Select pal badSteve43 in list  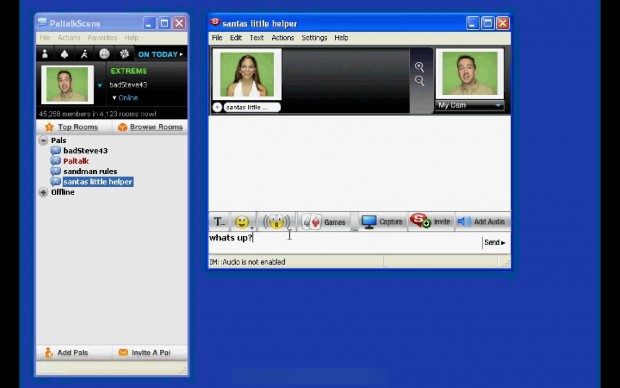tap(85, 151)
